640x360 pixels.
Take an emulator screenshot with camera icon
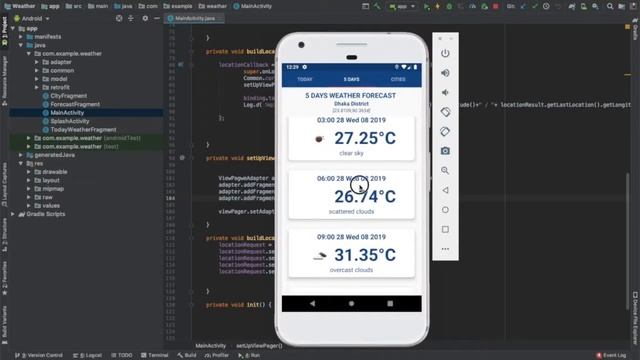click(445, 151)
